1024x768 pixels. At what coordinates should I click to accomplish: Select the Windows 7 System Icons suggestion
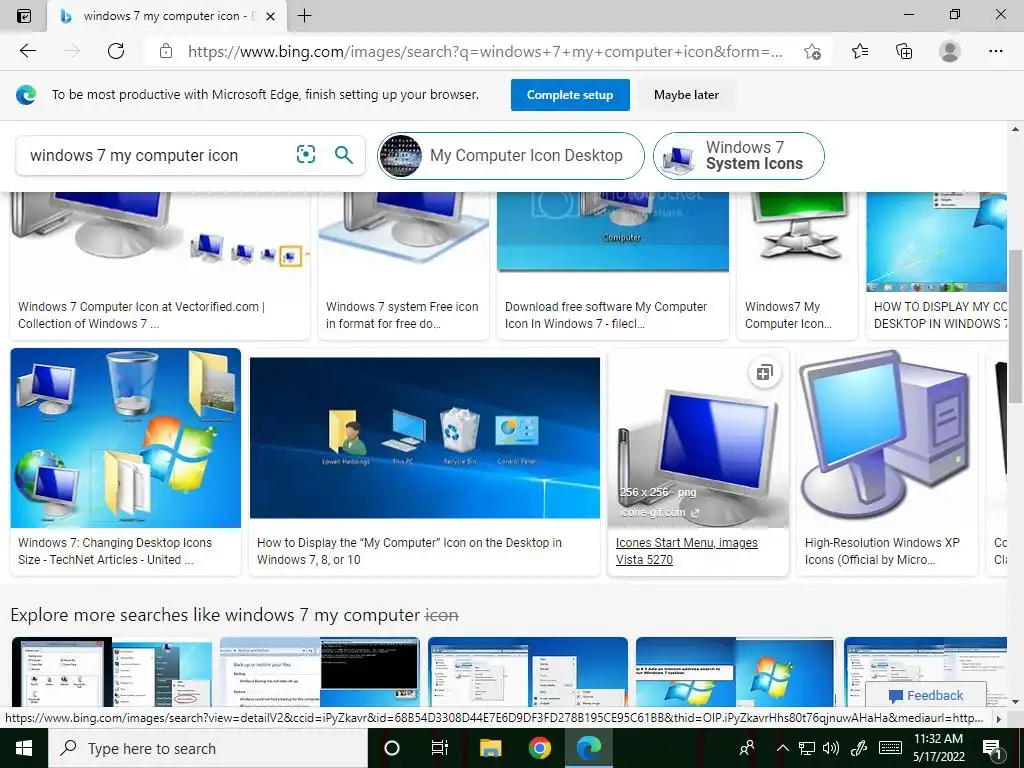click(739, 155)
